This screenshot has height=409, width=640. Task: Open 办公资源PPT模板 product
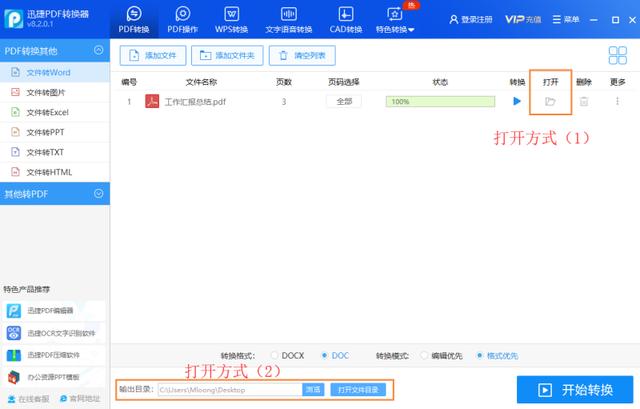click(x=53, y=377)
